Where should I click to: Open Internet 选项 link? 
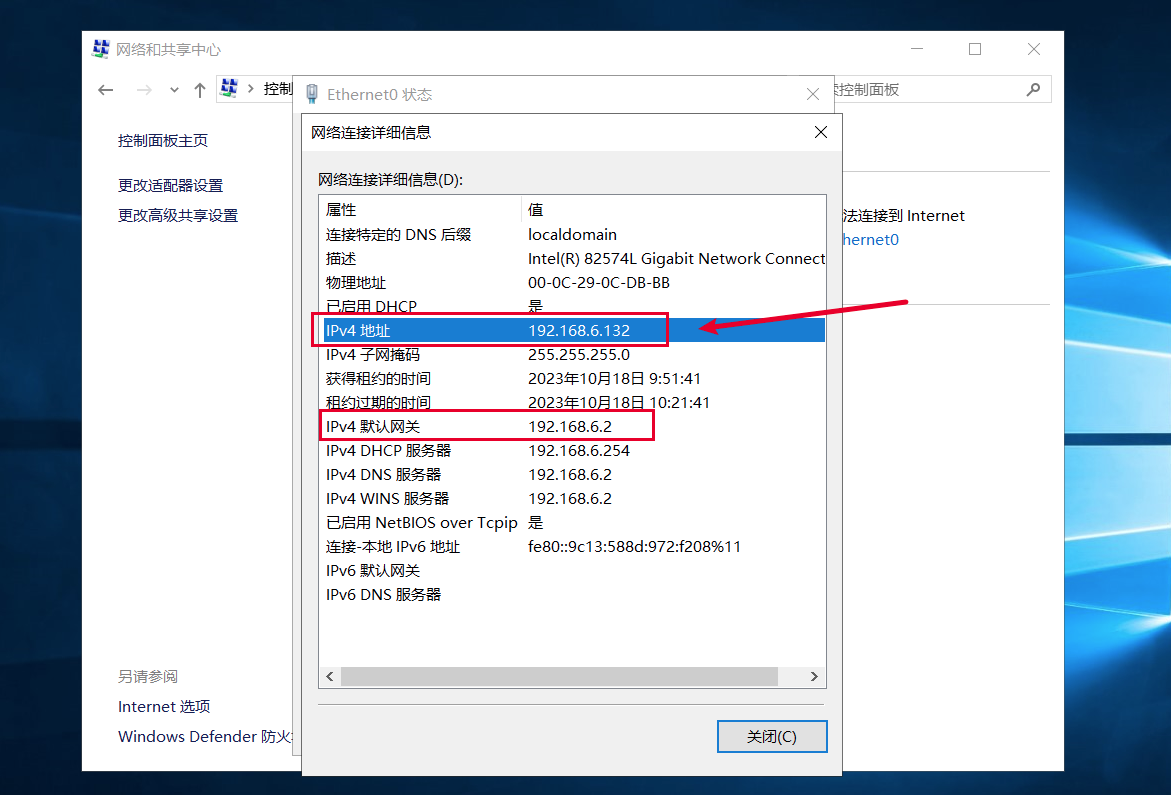[x=164, y=706]
